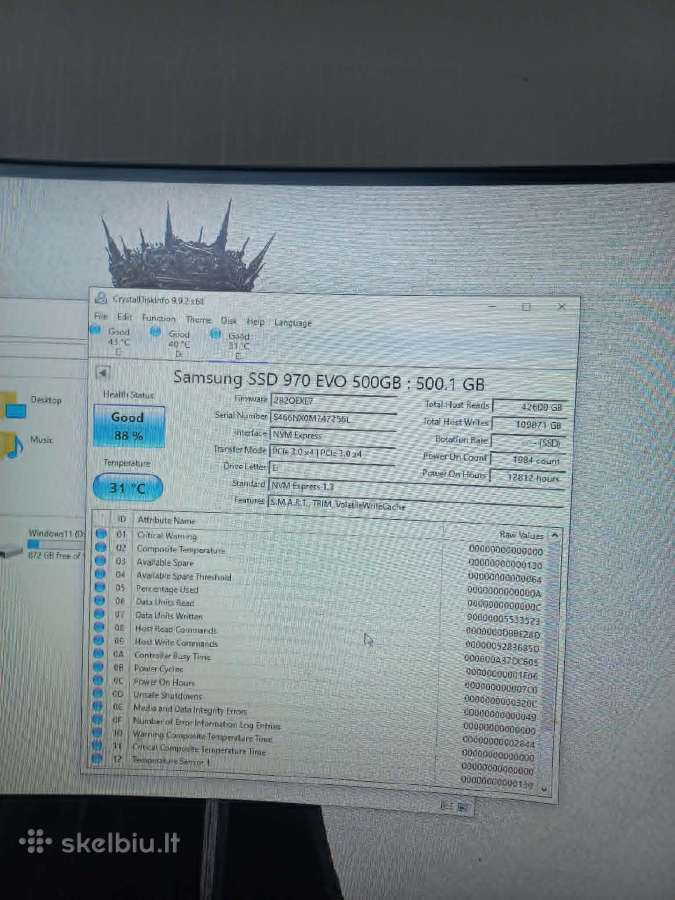Viewport: 675px width, 900px height.
Task: Click the Power On Hours value box
Action: click(x=525, y=477)
